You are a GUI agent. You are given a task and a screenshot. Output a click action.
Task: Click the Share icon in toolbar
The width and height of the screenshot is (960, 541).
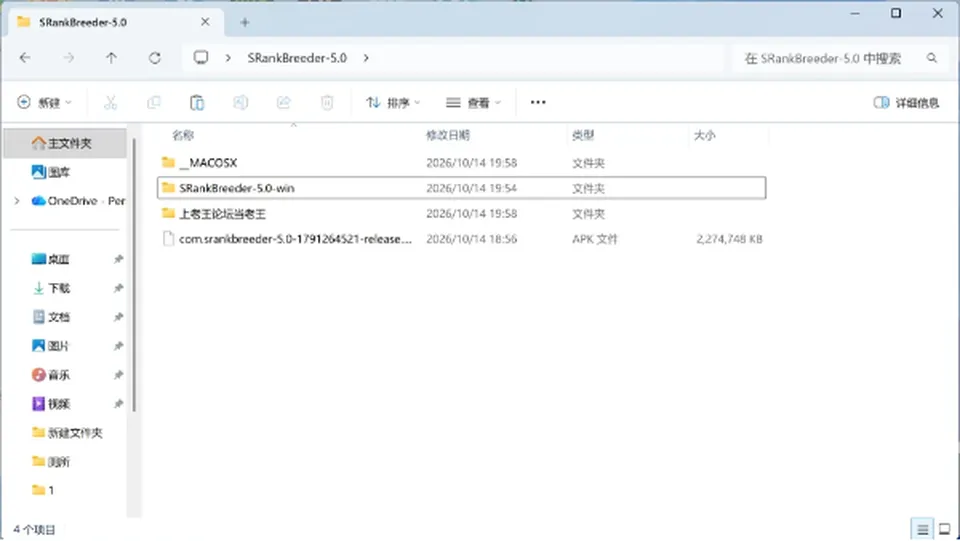click(283, 102)
